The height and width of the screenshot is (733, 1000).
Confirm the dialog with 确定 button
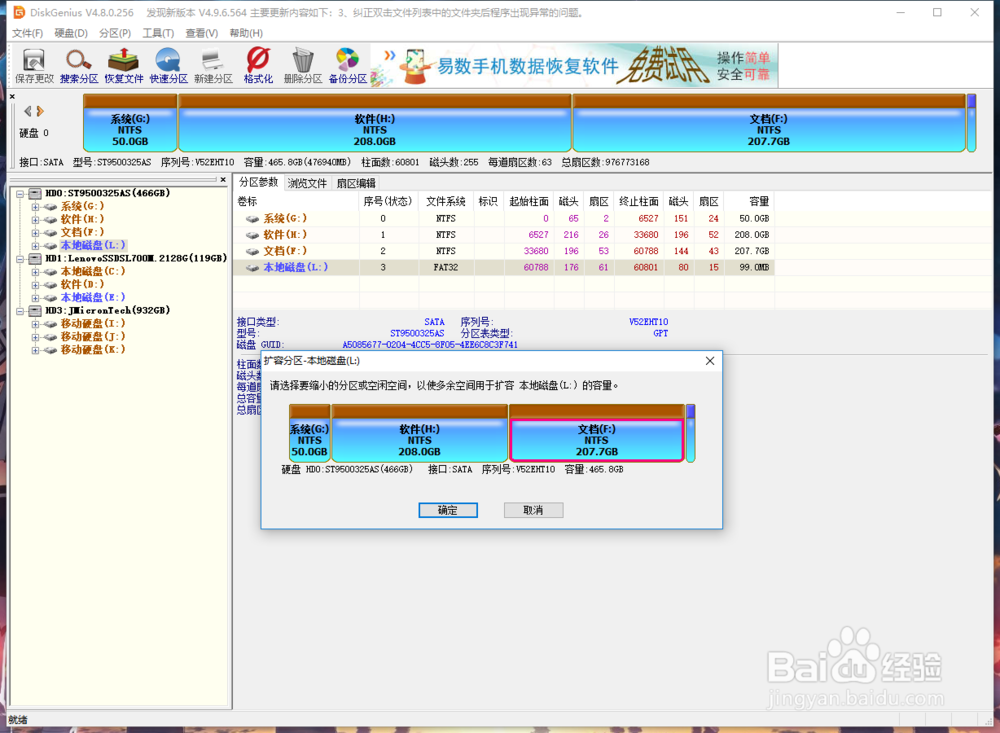(447, 510)
